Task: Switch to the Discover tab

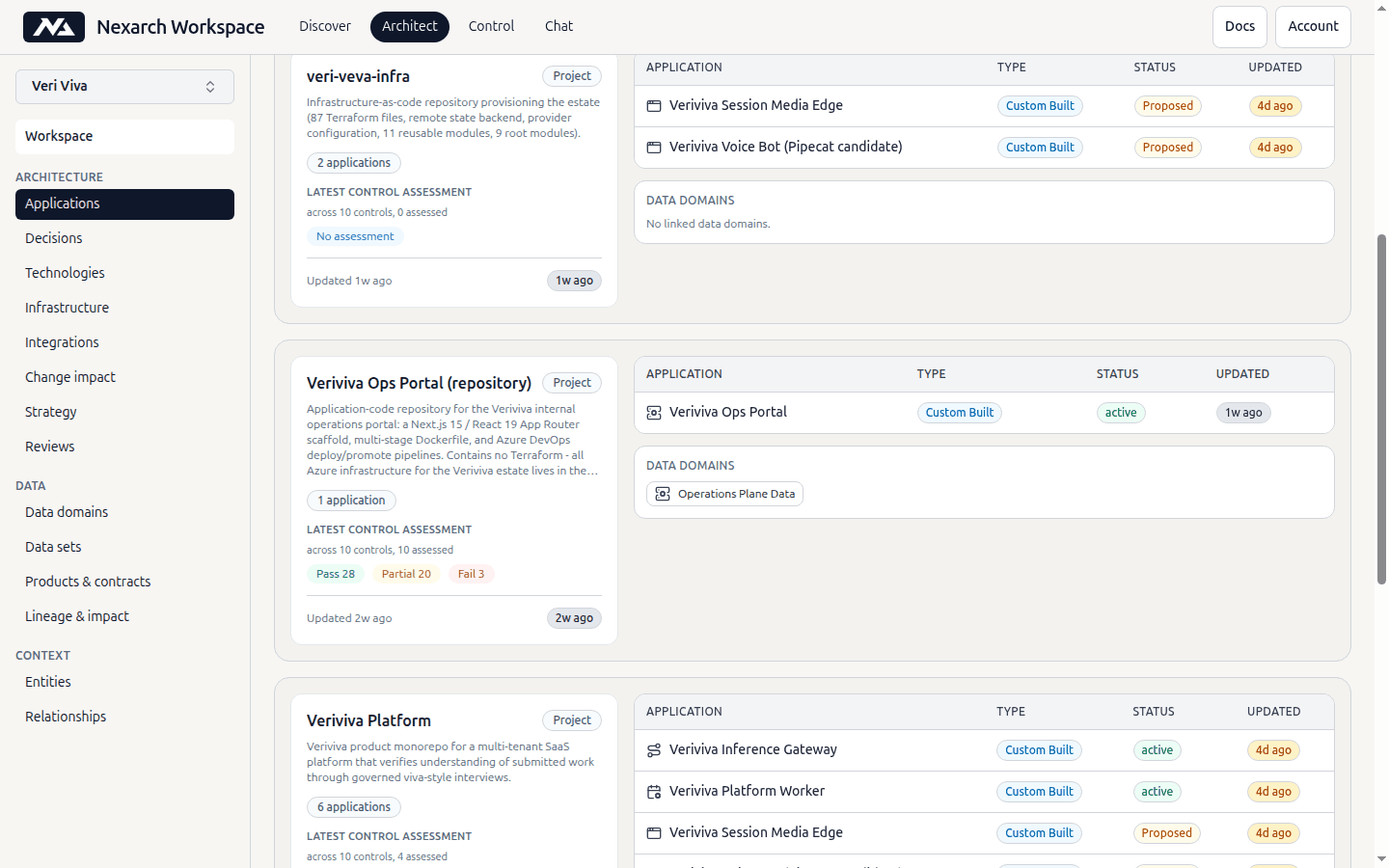Action: [x=325, y=27]
